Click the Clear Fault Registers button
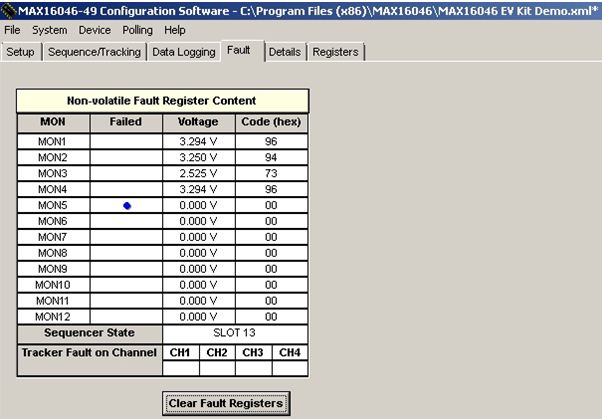Viewport: 602px width, 419px height. point(226,403)
